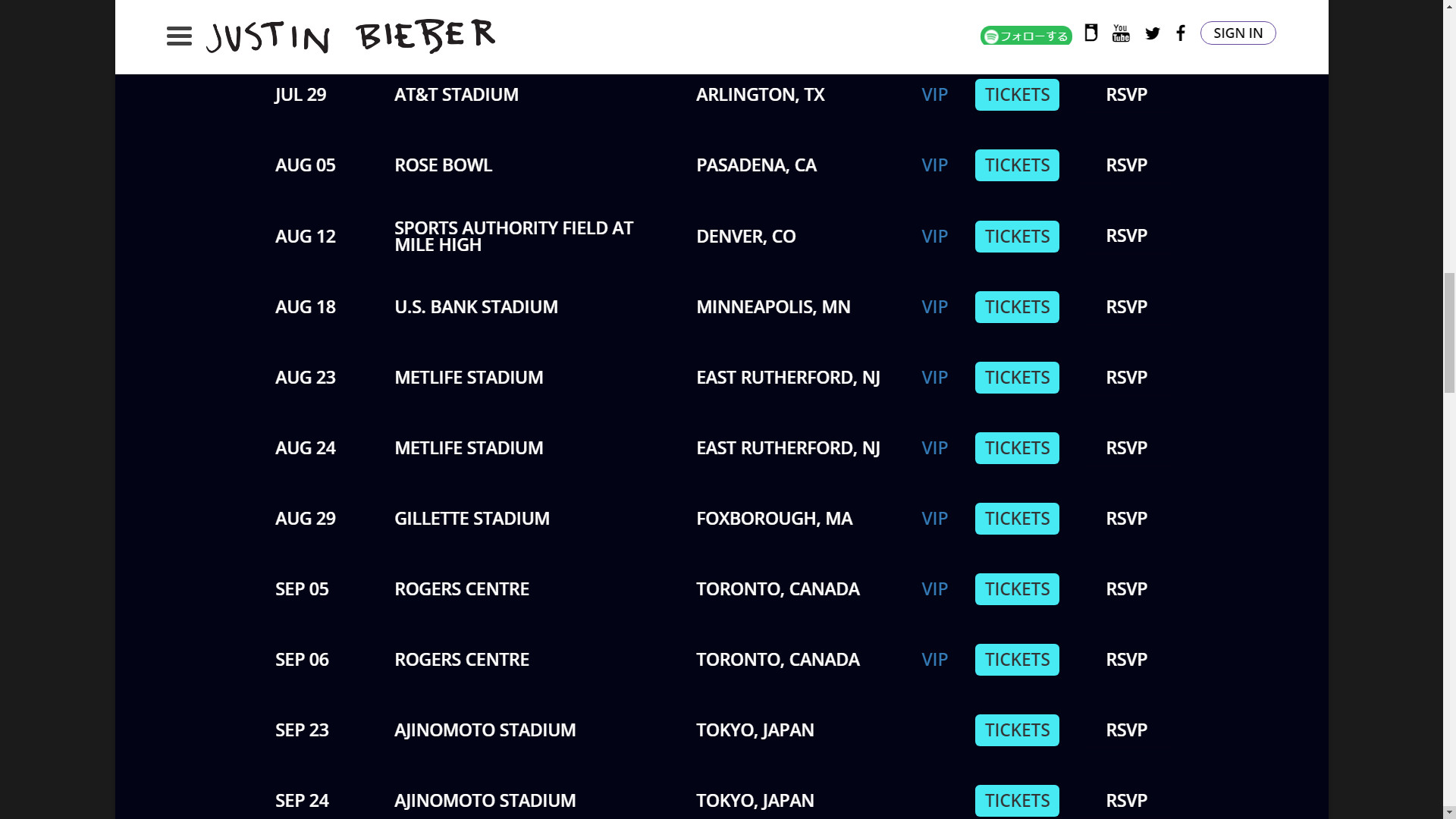The width and height of the screenshot is (1456, 819).
Task: Open the Twitter bird icon
Action: [1153, 33]
